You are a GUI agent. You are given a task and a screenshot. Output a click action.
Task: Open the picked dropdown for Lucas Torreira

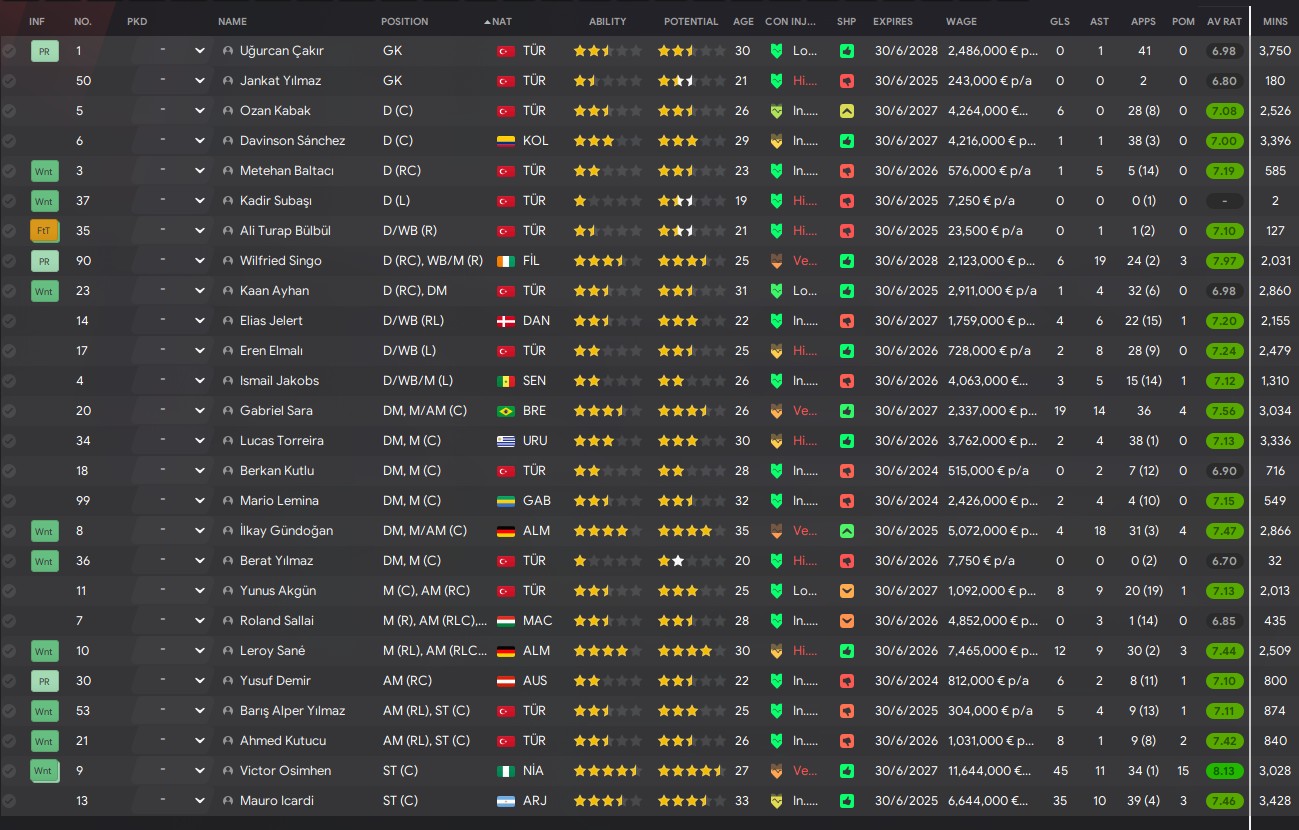tap(199, 441)
